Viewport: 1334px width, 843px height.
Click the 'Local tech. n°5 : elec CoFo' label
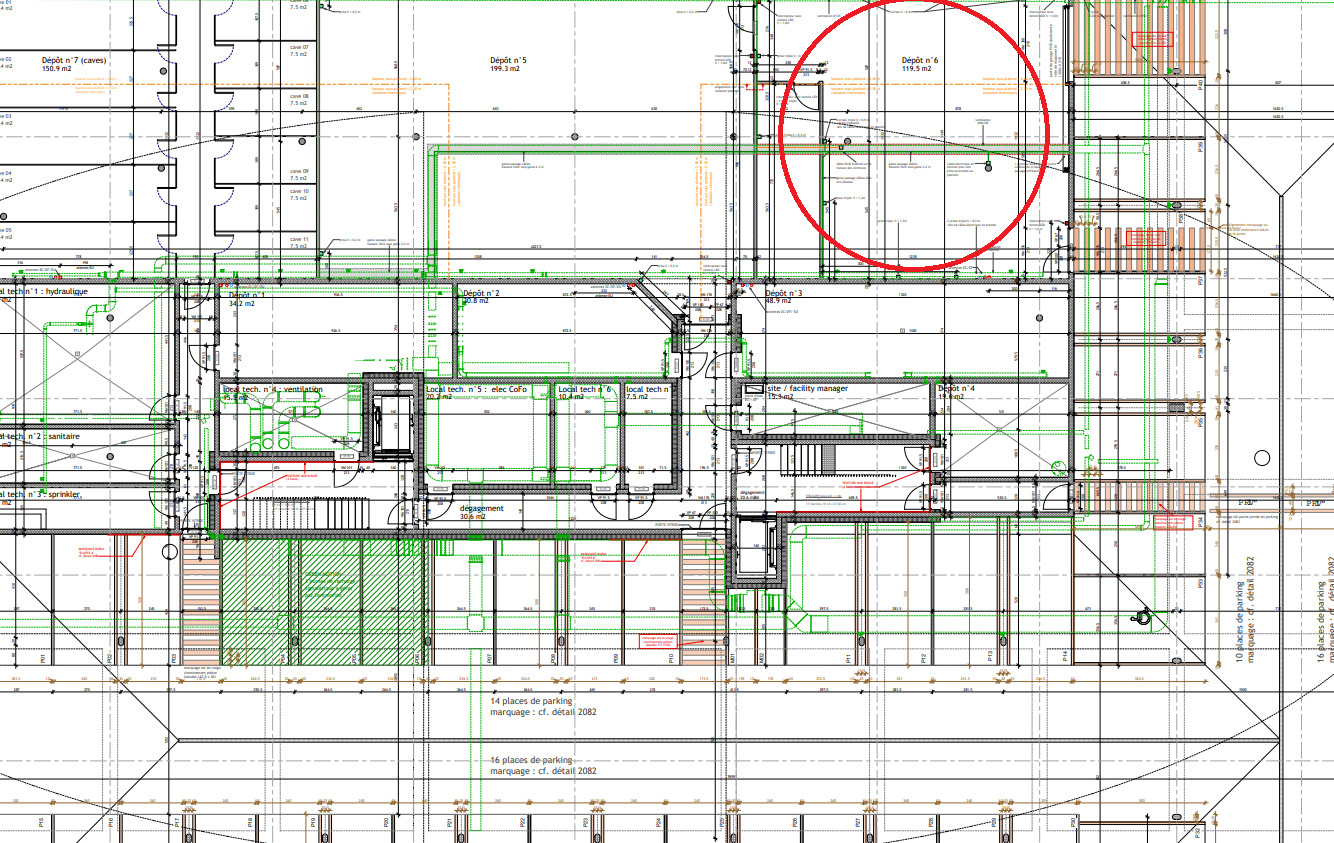[476, 389]
